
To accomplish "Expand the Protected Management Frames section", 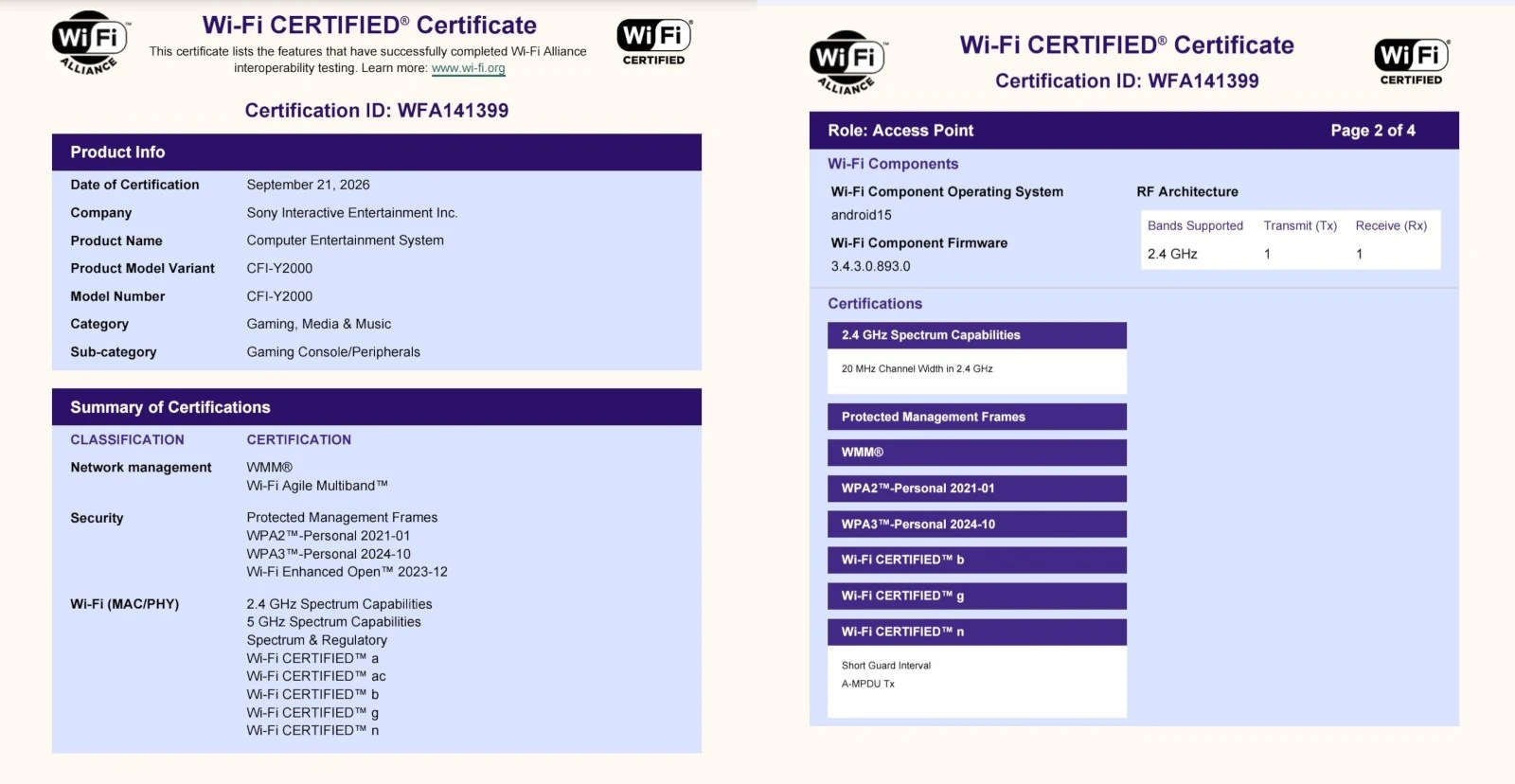I will pyautogui.click(x=977, y=417).
